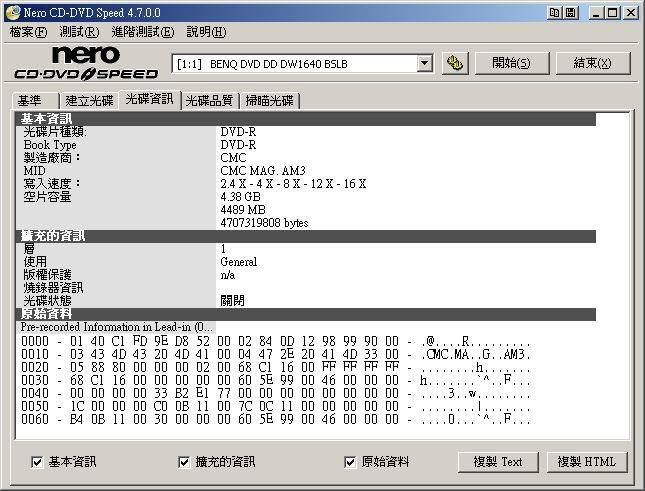
Task: Click the hex data row 0030
Action: click(276, 380)
